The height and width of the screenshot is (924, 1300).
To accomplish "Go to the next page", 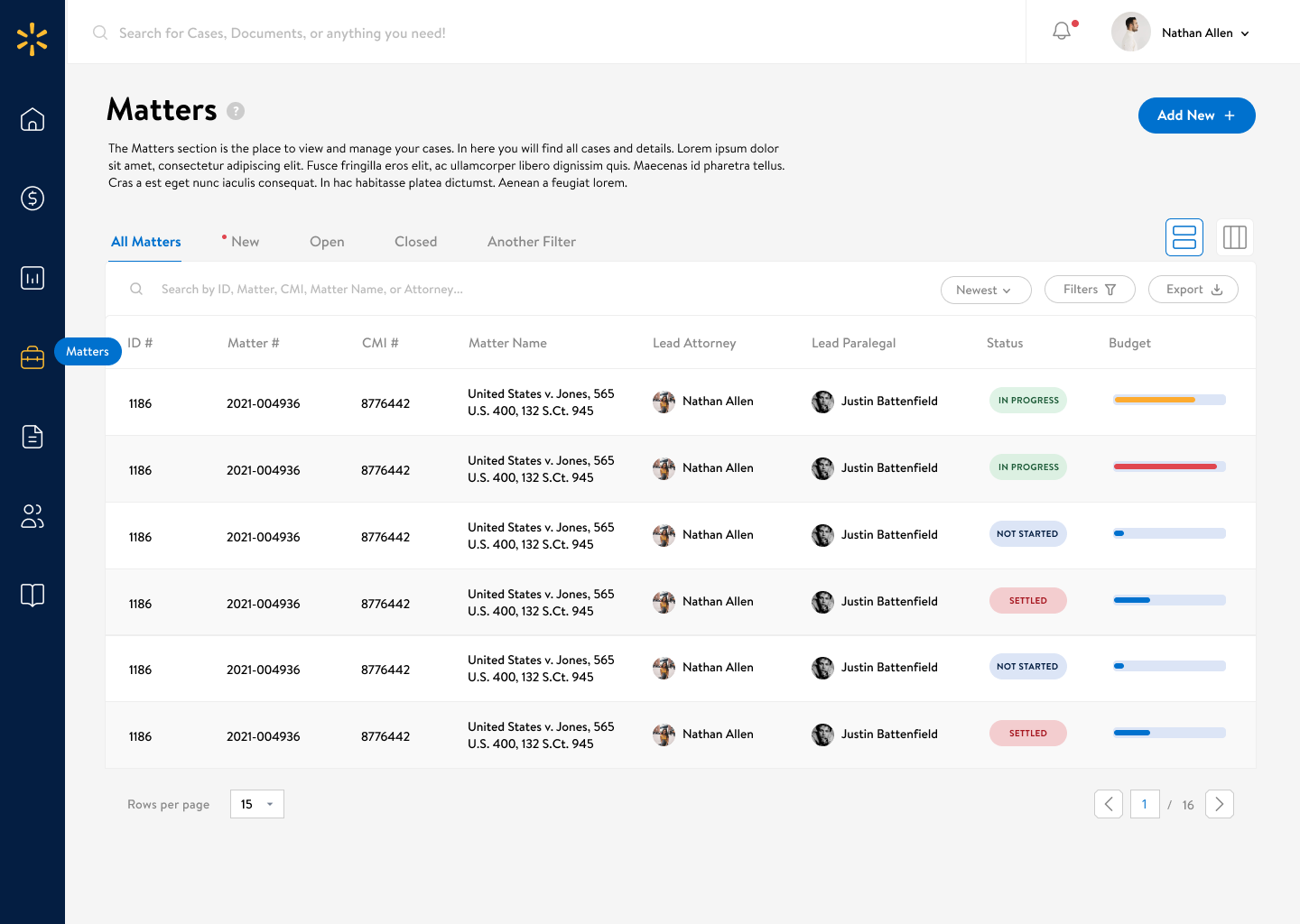I will pos(1220,804).
